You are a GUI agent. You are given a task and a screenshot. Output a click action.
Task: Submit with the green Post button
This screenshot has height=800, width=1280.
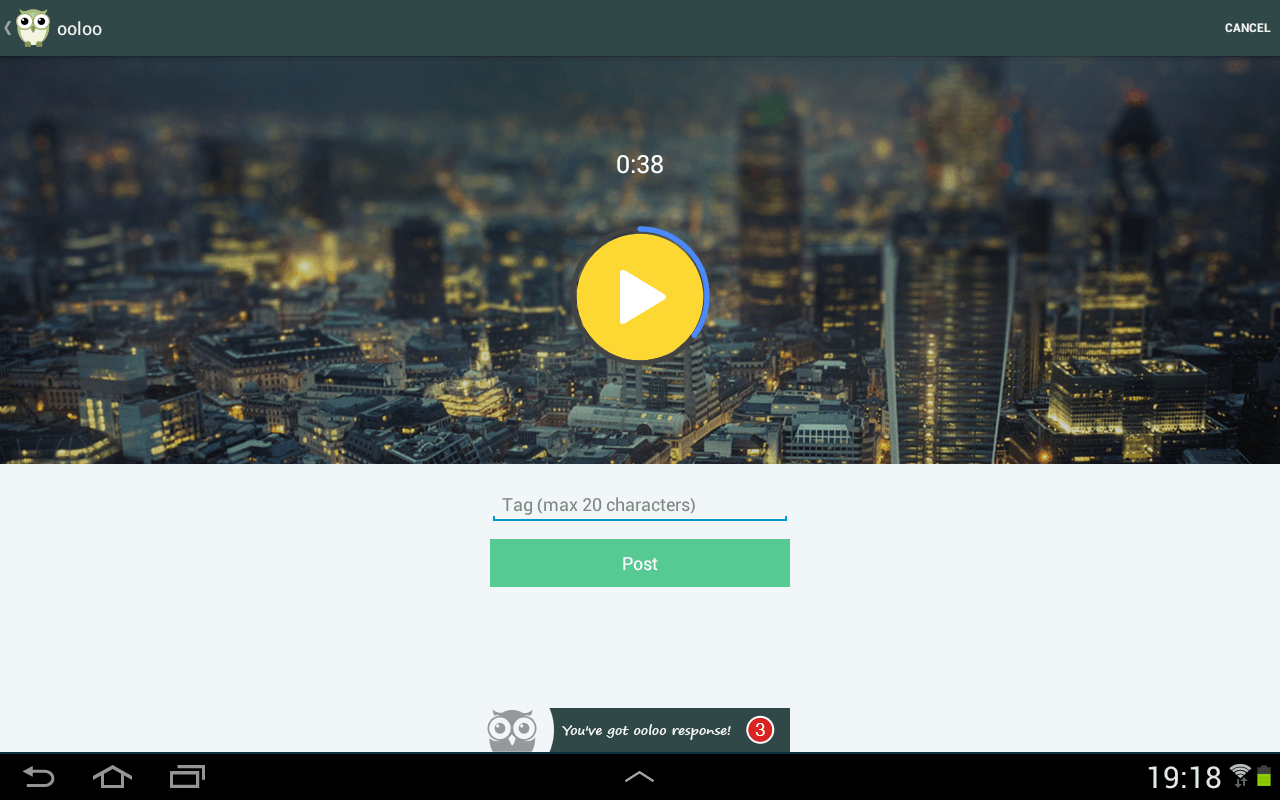click(640, 563)
